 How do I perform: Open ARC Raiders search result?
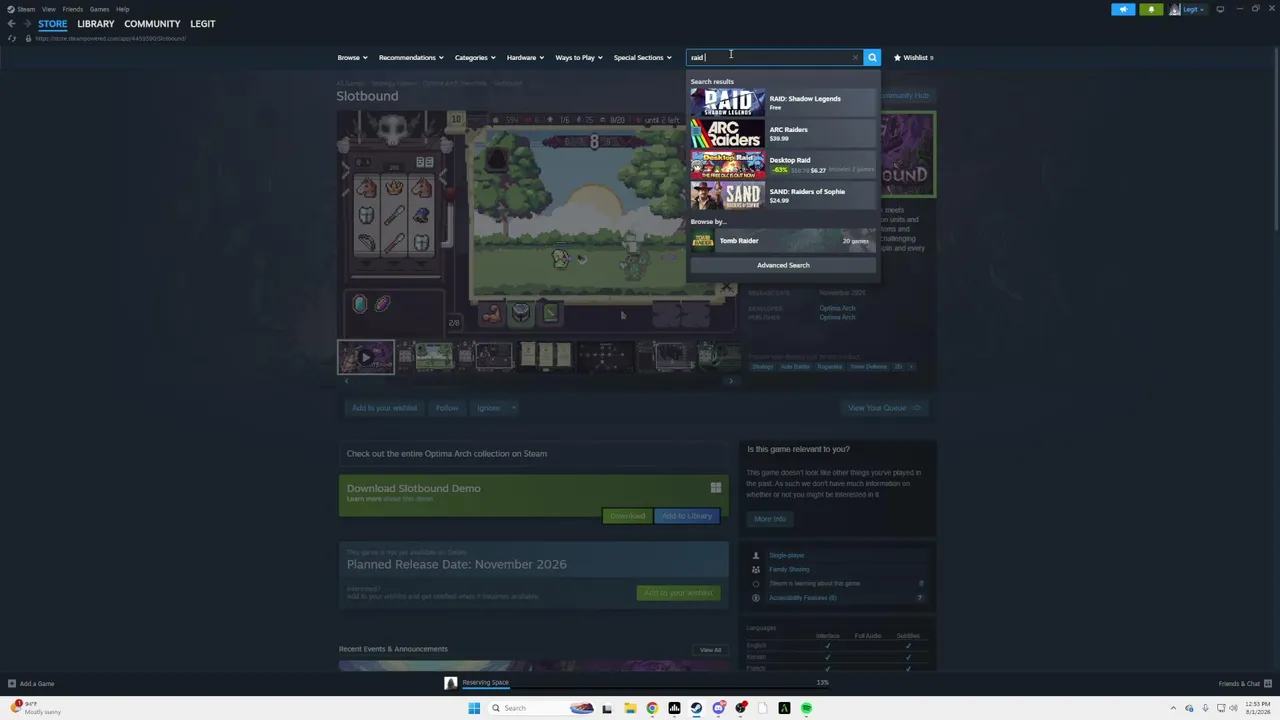point(783,133)
